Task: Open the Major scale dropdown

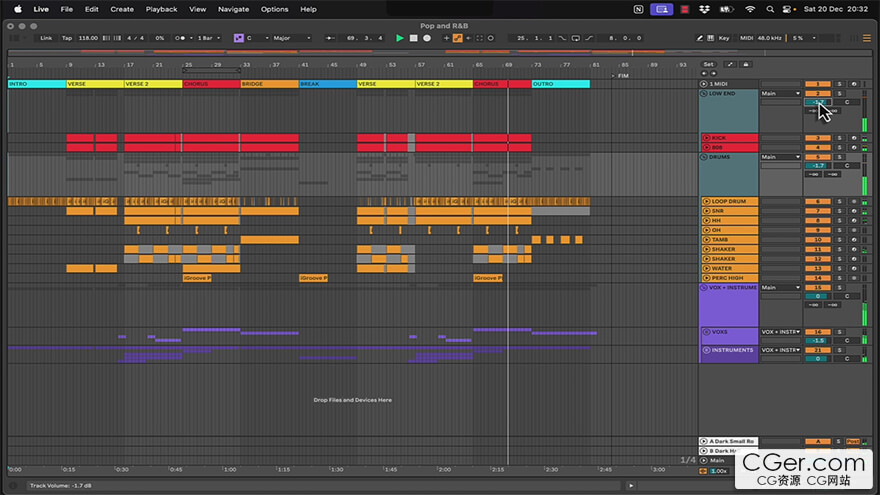Action: coord(291,38)
